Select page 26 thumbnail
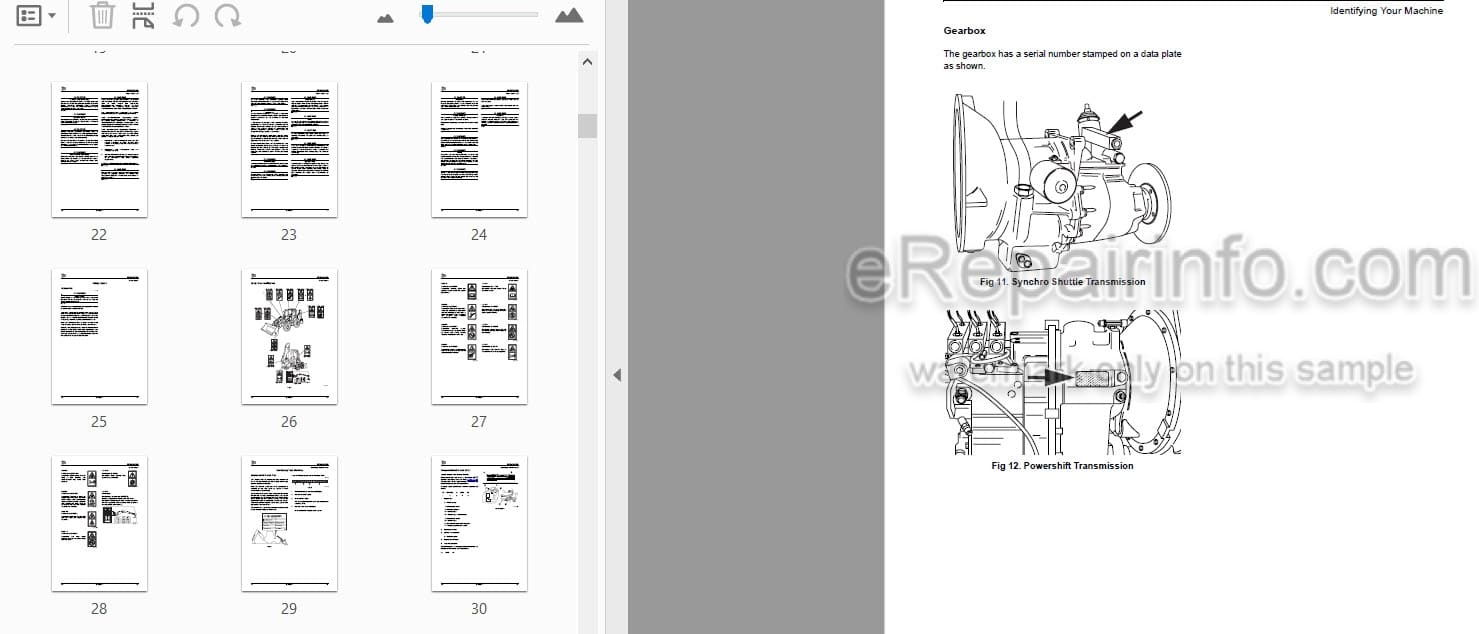The height and width of the screenshot is (634, 1479). (289, 336)
